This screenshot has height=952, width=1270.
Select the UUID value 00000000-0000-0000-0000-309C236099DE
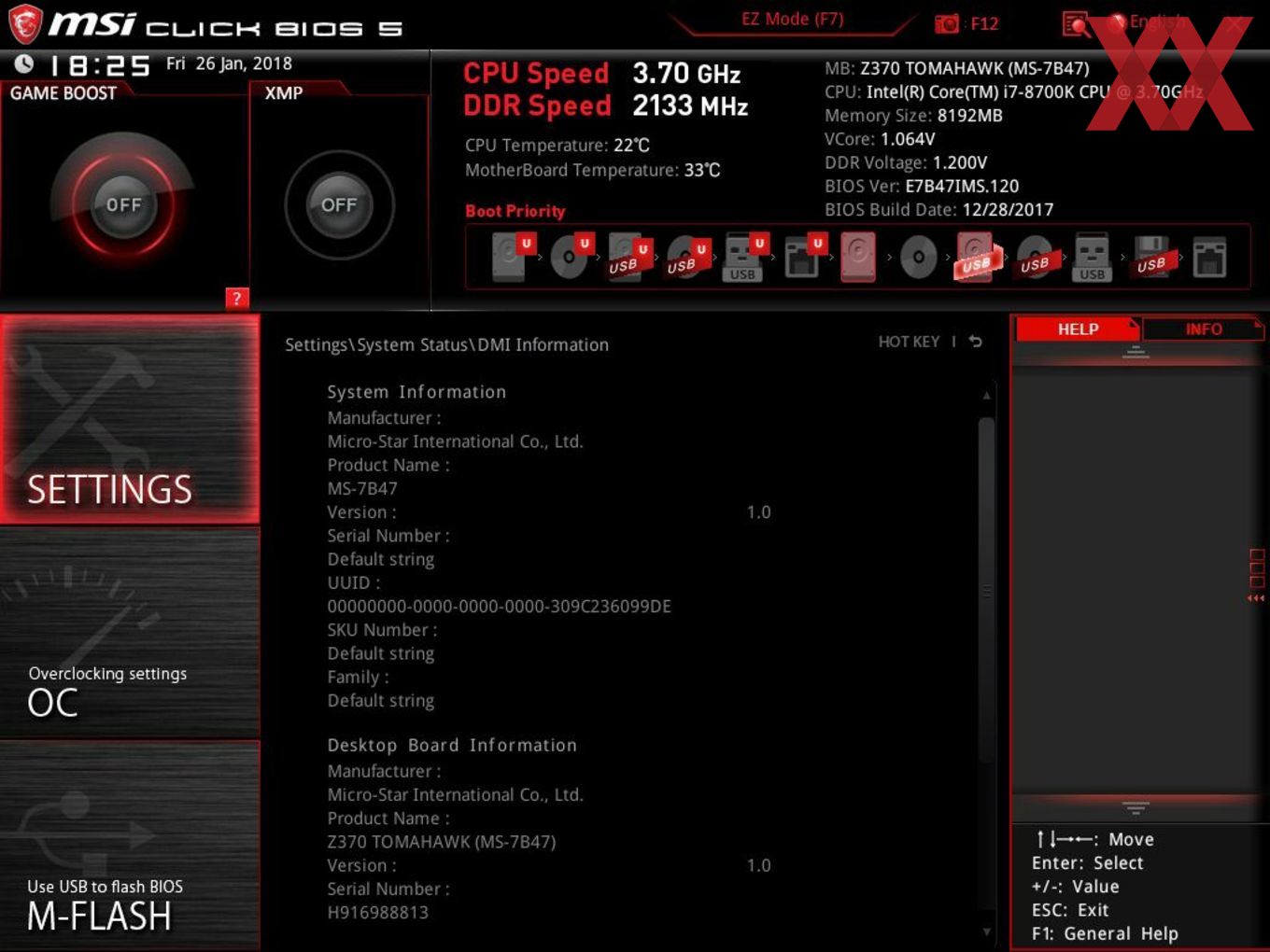[499, 606]
